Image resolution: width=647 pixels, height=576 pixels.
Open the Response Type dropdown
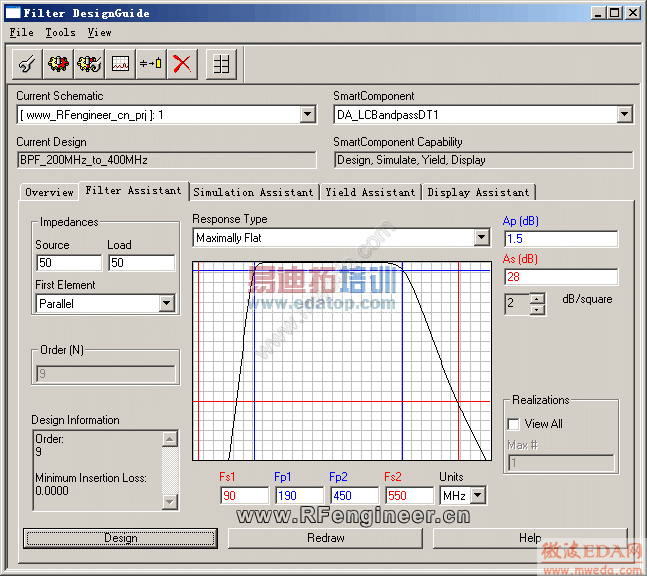tap(481, 238)
